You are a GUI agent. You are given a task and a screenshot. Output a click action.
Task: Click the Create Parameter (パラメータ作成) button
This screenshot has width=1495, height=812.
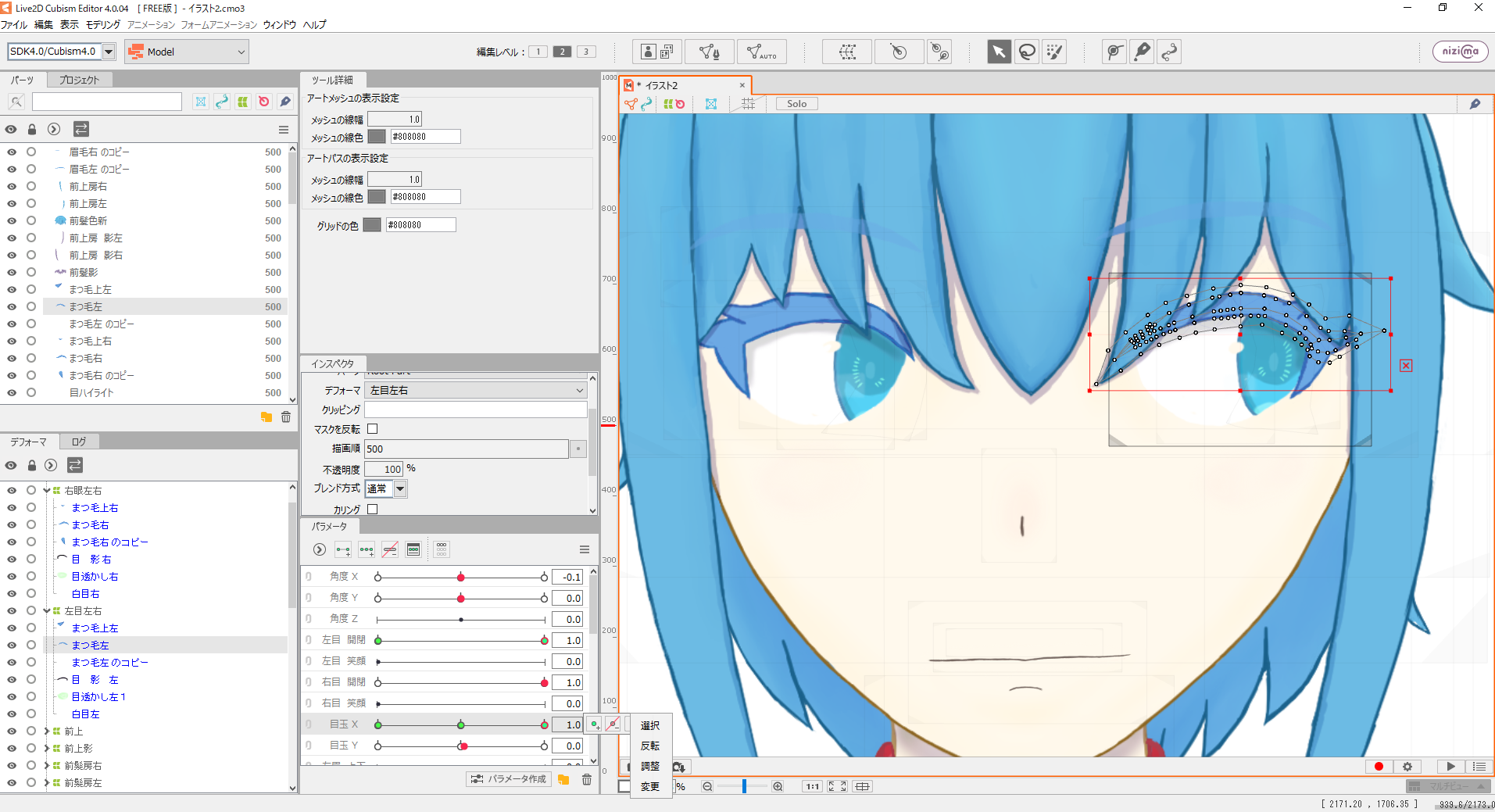(509, 779)
